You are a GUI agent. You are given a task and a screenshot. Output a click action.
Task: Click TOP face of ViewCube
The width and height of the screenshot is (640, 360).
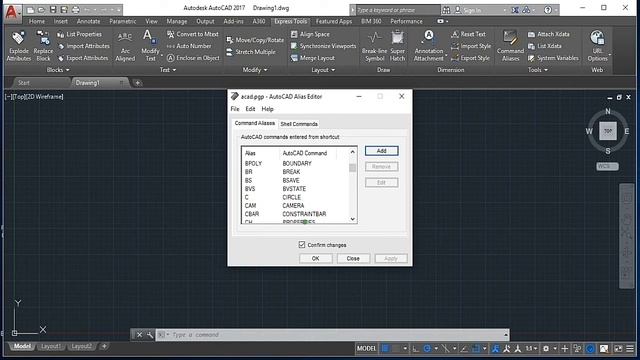[608, 131]
